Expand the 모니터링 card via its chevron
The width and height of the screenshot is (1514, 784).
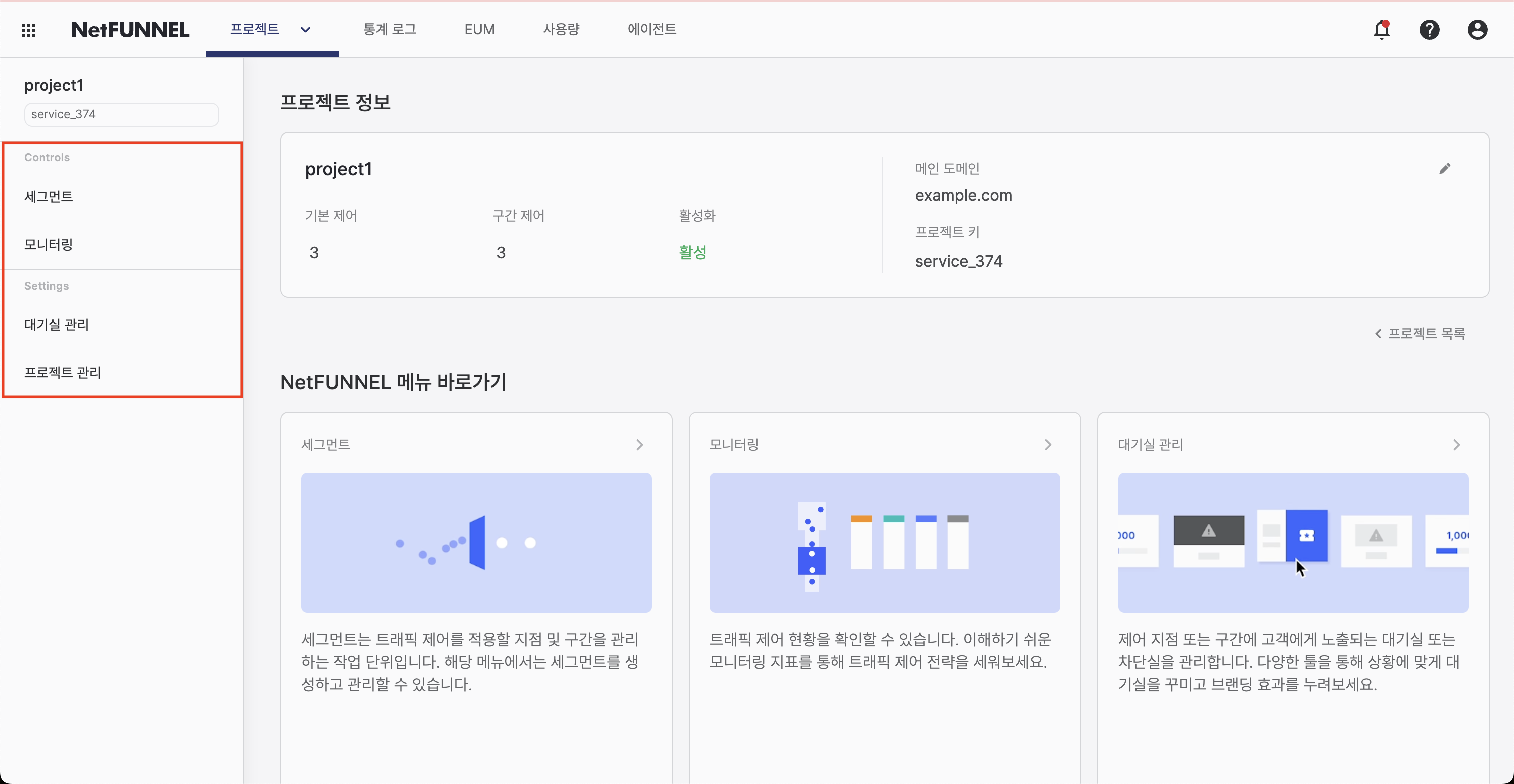(x=1048, y=444)
